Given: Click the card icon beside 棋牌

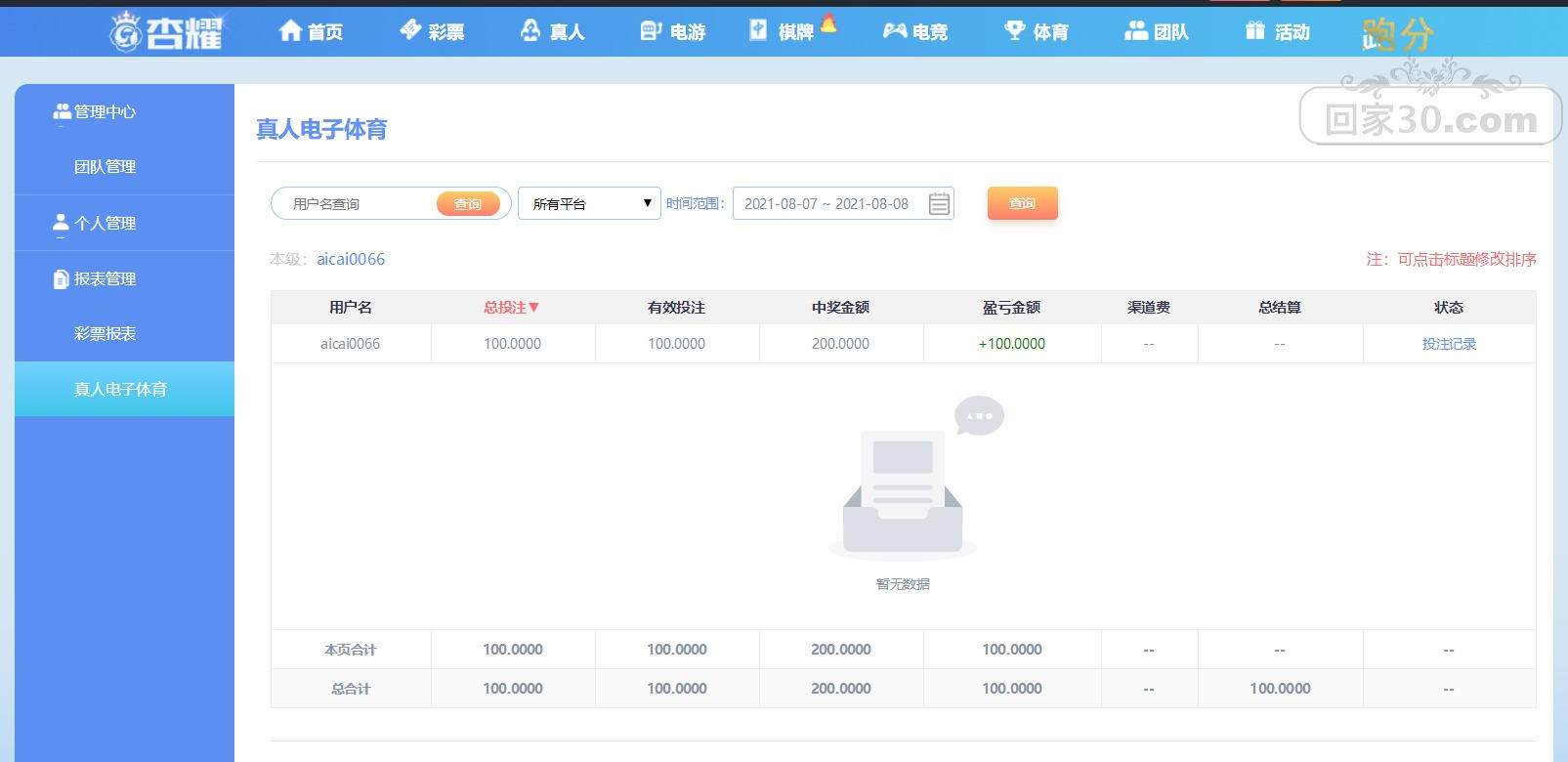Looking at the screenshot, I should (x=758, y=30).
